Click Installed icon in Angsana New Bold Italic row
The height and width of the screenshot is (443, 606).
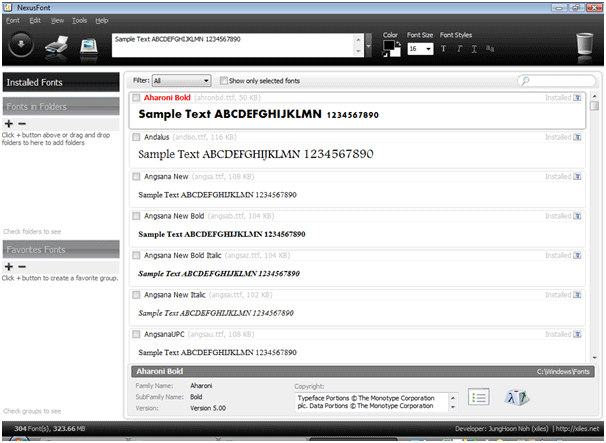(577, 256)
